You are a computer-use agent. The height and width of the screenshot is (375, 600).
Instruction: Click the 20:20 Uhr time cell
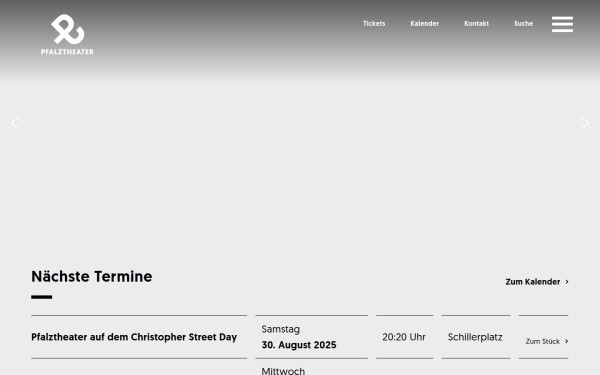click(x=404, y=337)
